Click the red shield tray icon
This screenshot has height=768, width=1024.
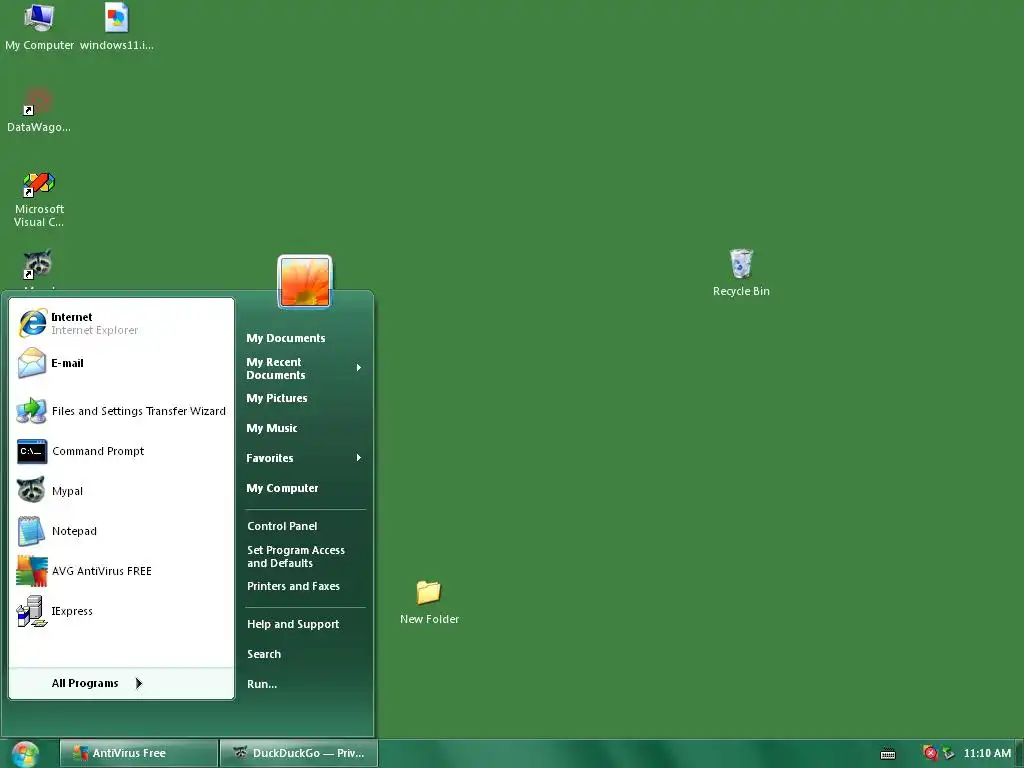[930, 753]
